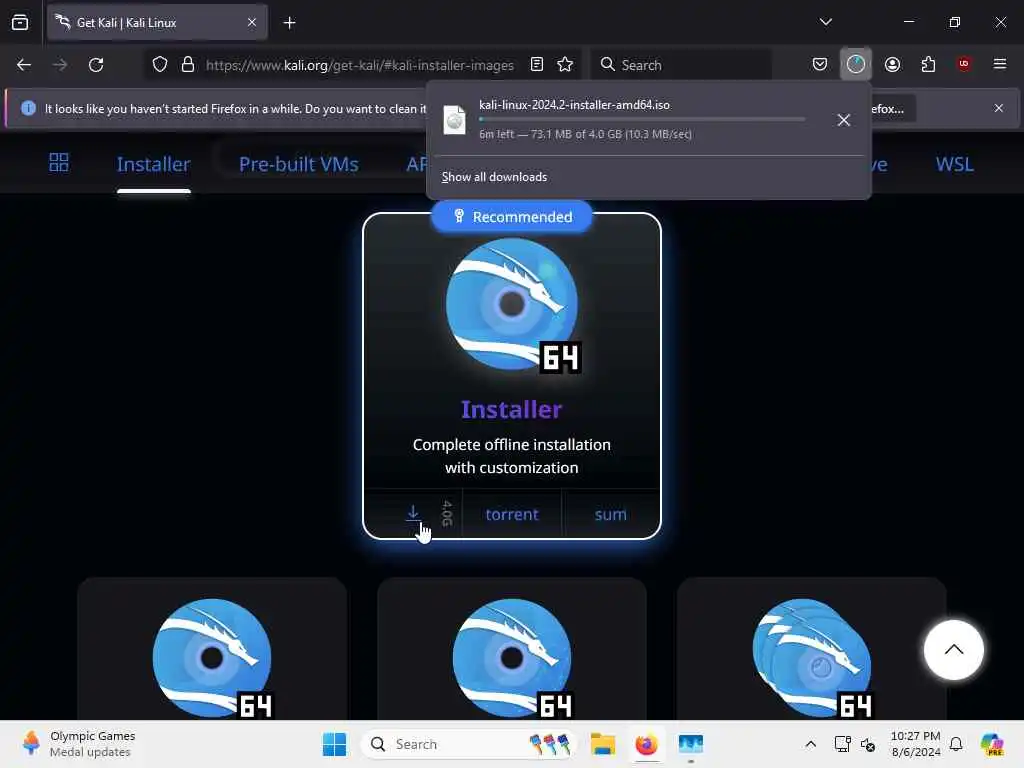Viewport: 1024px width, 768px height.
Task: Show hidden system tray icons
Action: 810,744
